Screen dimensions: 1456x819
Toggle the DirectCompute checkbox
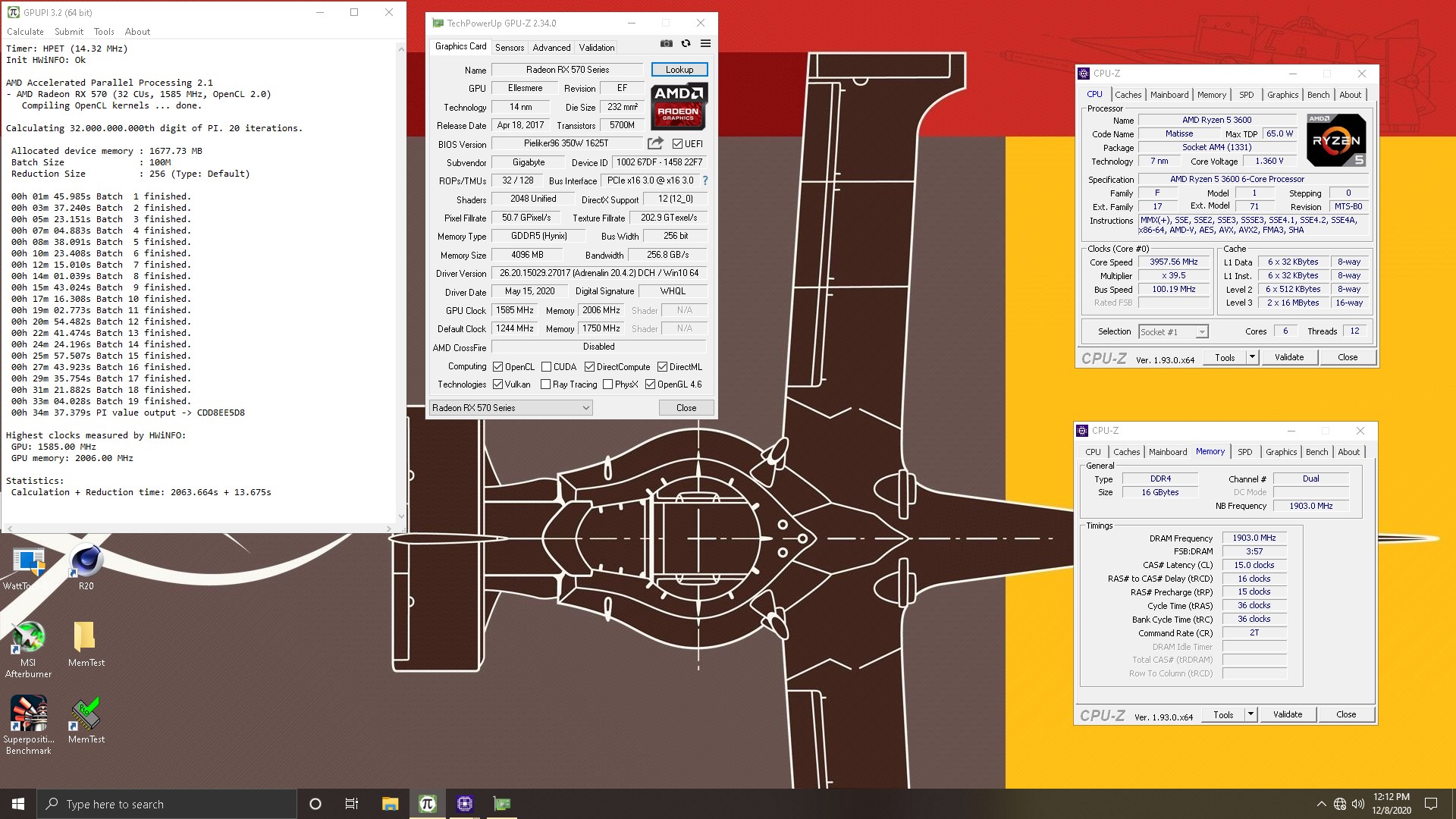click(589, 367)
